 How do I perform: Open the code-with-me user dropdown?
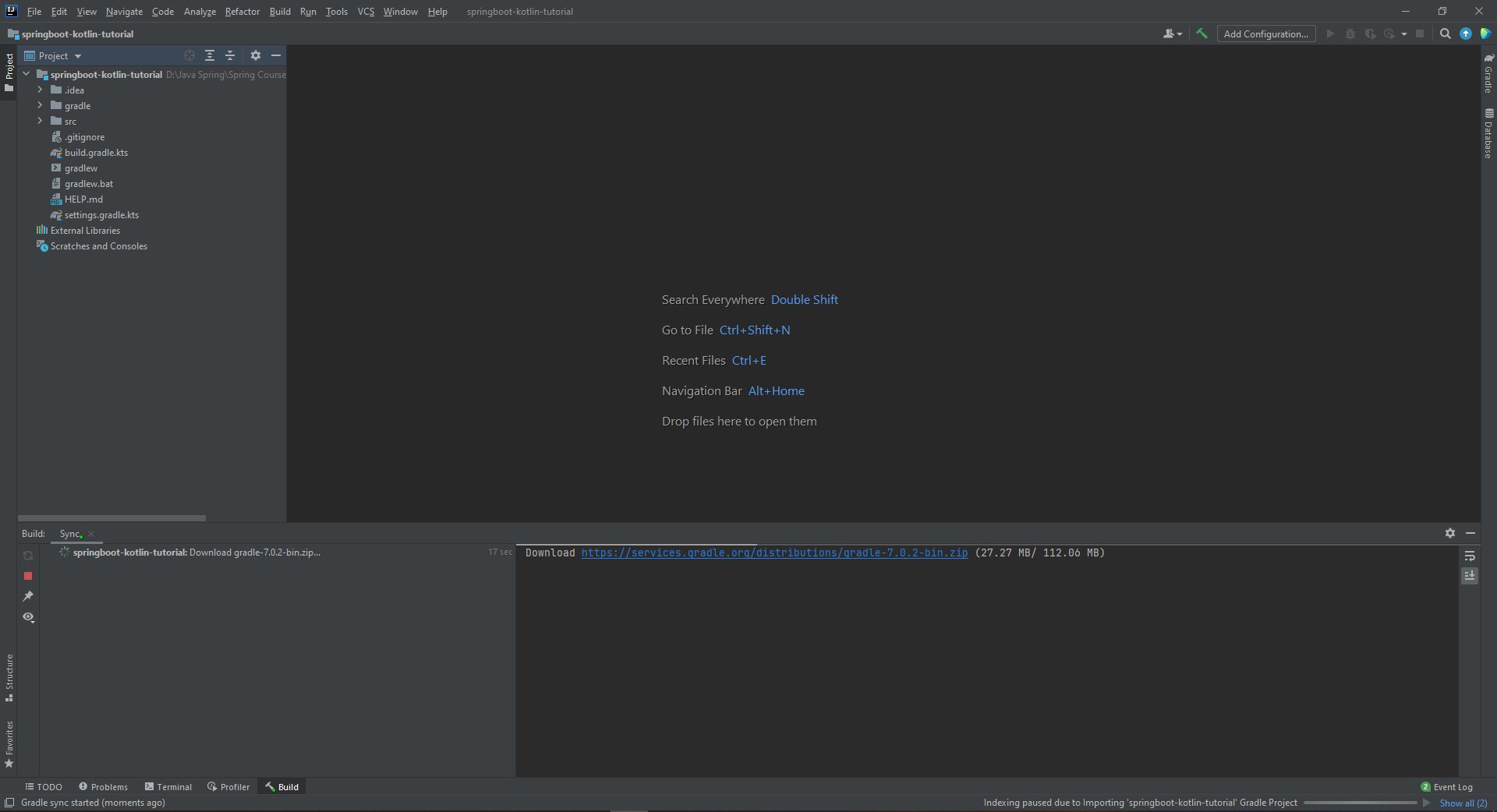click(x=1172, y=34)
